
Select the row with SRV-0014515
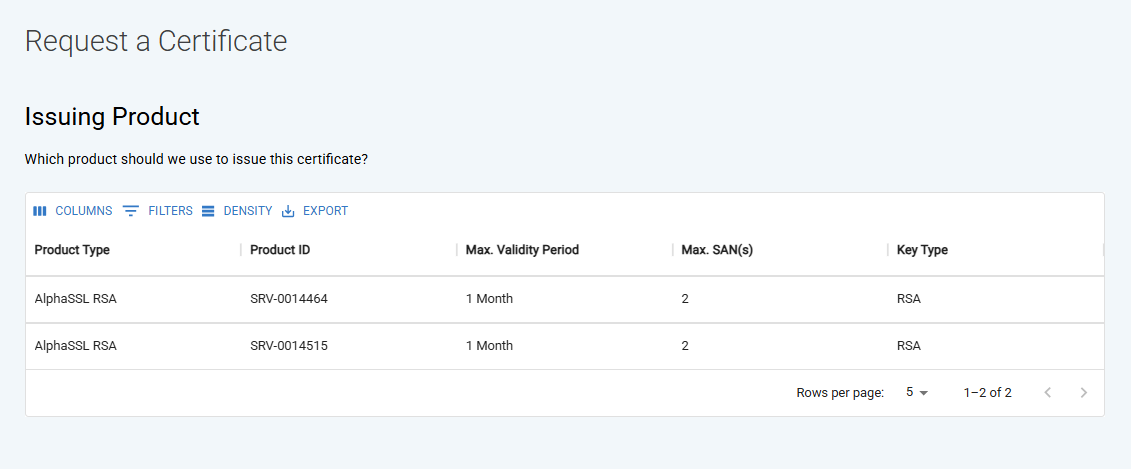[x=565, y=346]
